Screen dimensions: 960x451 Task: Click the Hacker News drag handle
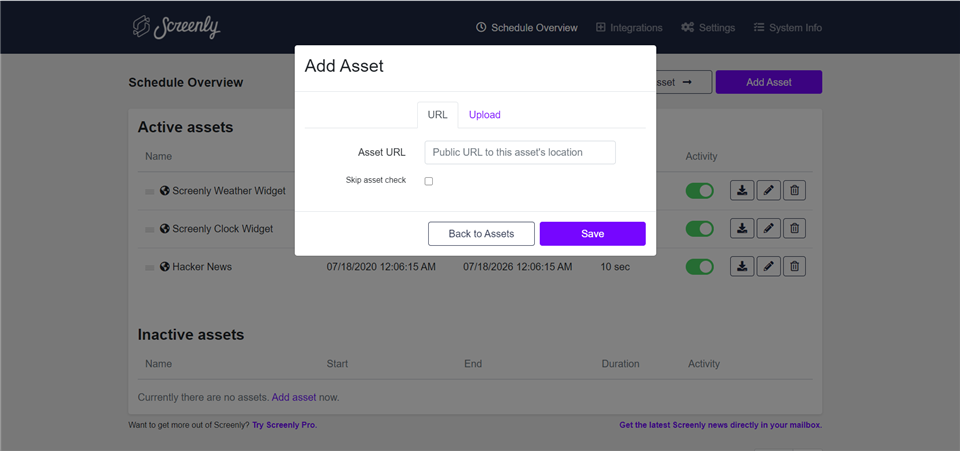150,267
